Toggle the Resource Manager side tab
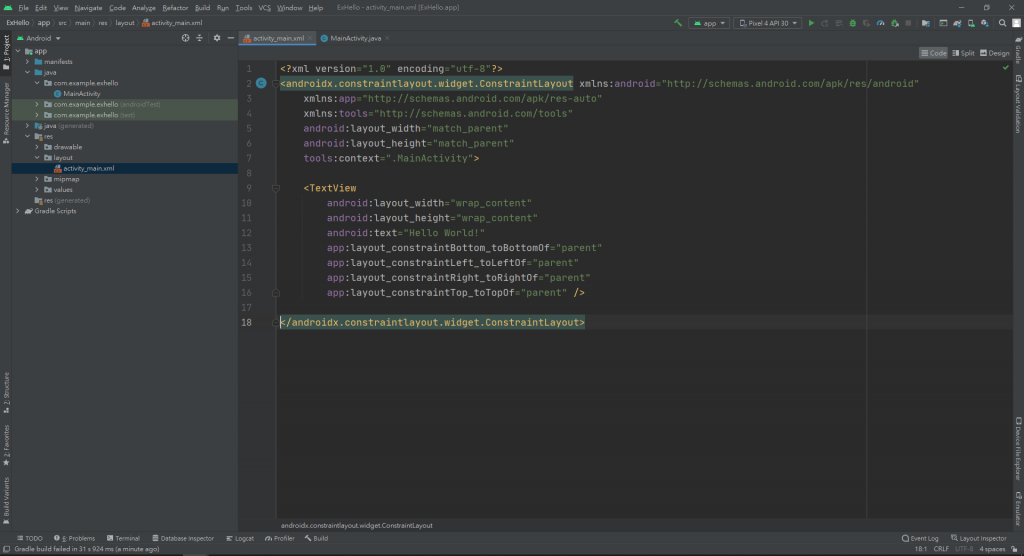 pos(6,112)
